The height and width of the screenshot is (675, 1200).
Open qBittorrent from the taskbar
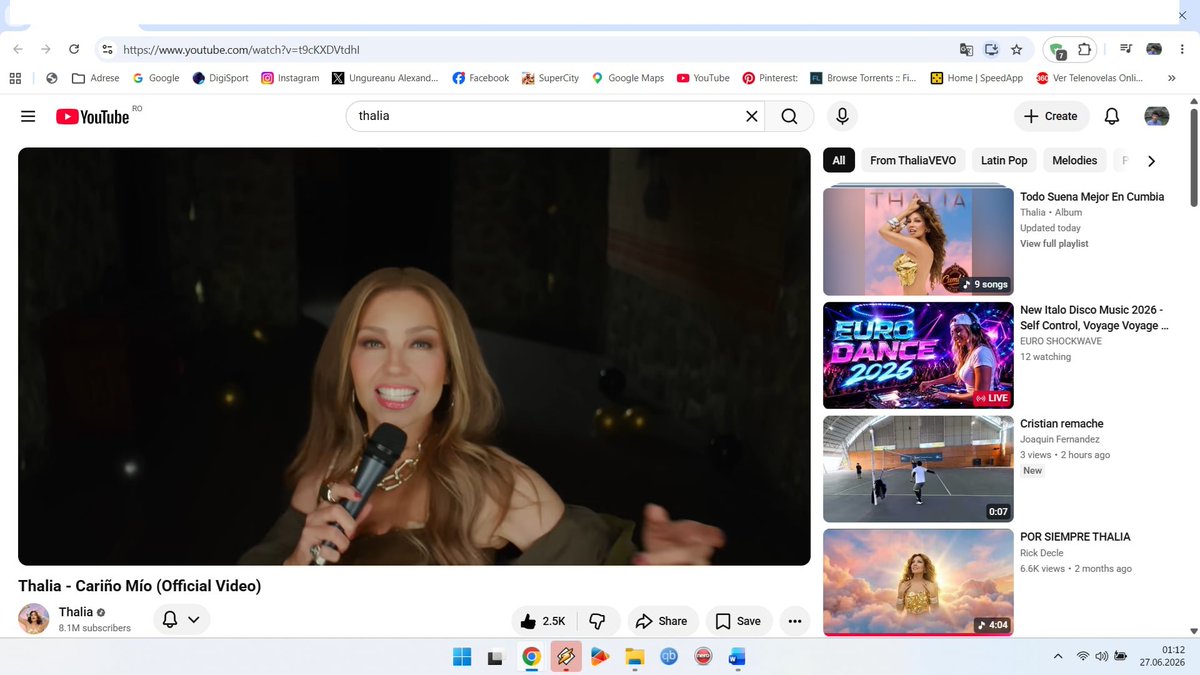point(668,657)
